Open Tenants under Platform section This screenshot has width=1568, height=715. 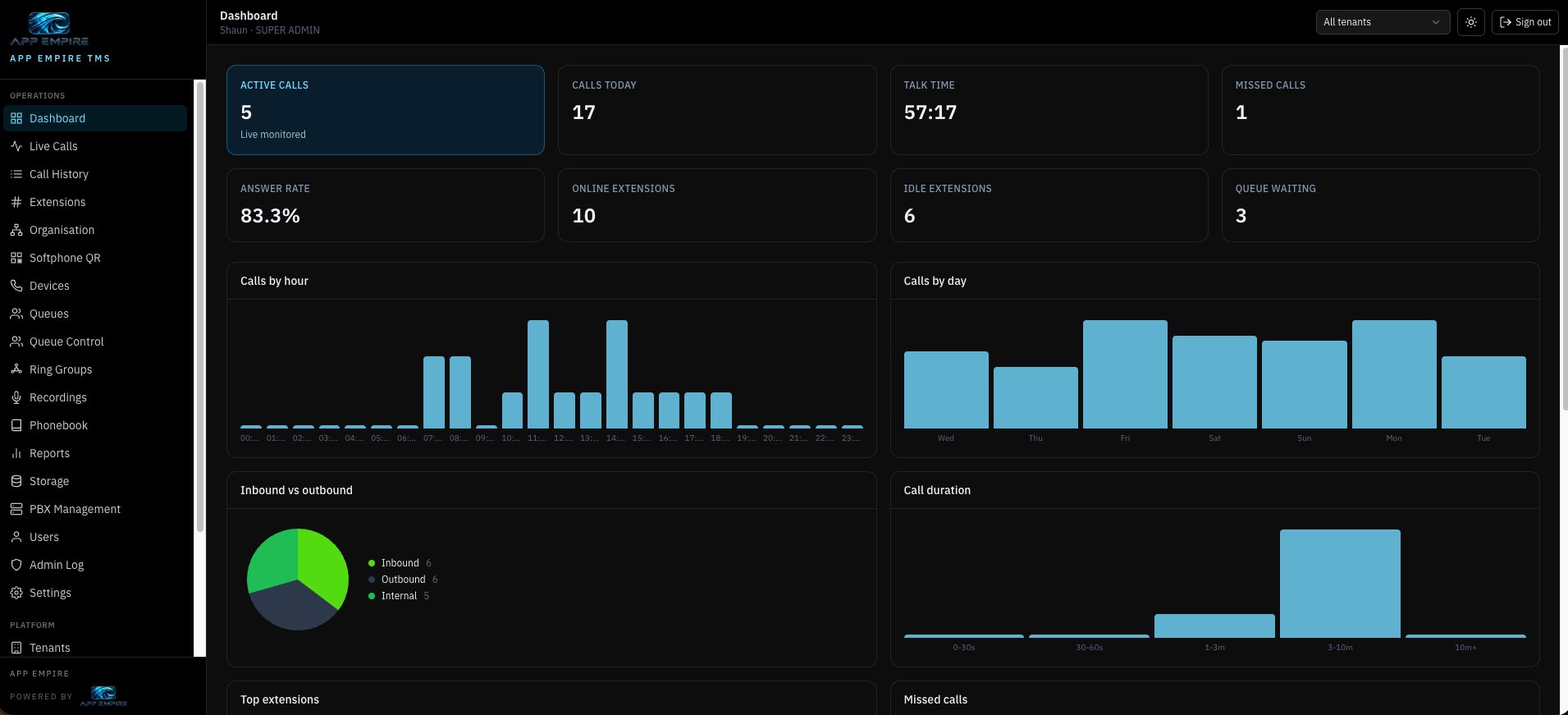(x=95, y=648)
